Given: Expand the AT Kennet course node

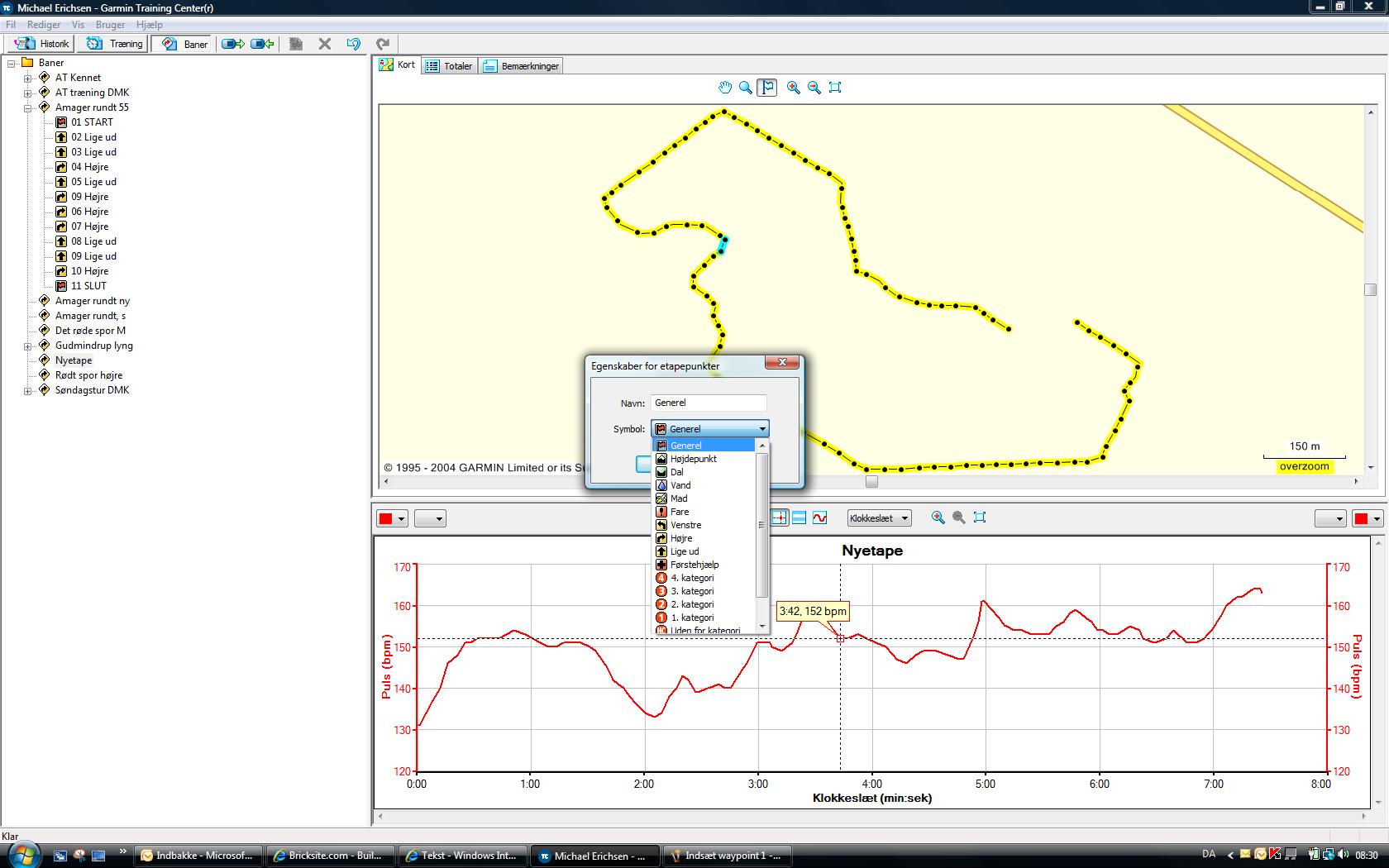Looking at the screenshot, I should click(x=27, y=78).
